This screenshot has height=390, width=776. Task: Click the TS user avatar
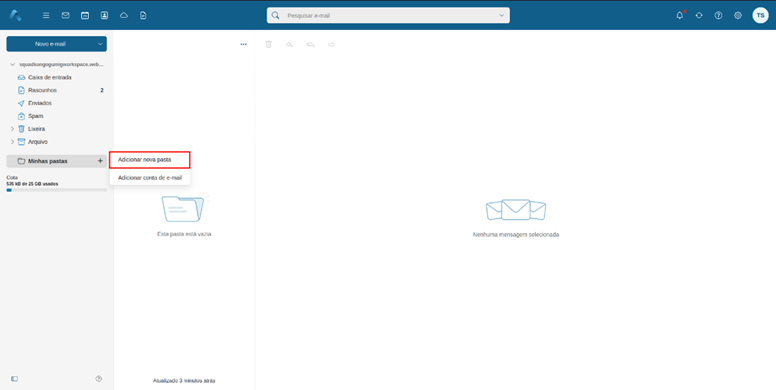click(760, 15)
